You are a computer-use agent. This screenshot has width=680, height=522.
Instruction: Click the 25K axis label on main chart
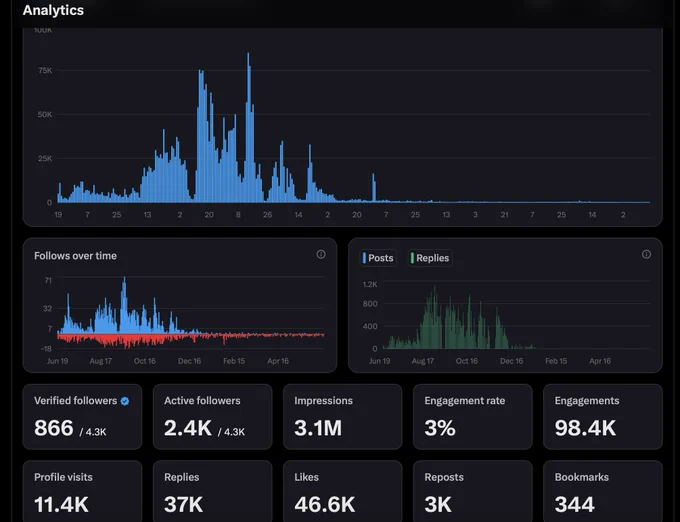tap(45, 159)
